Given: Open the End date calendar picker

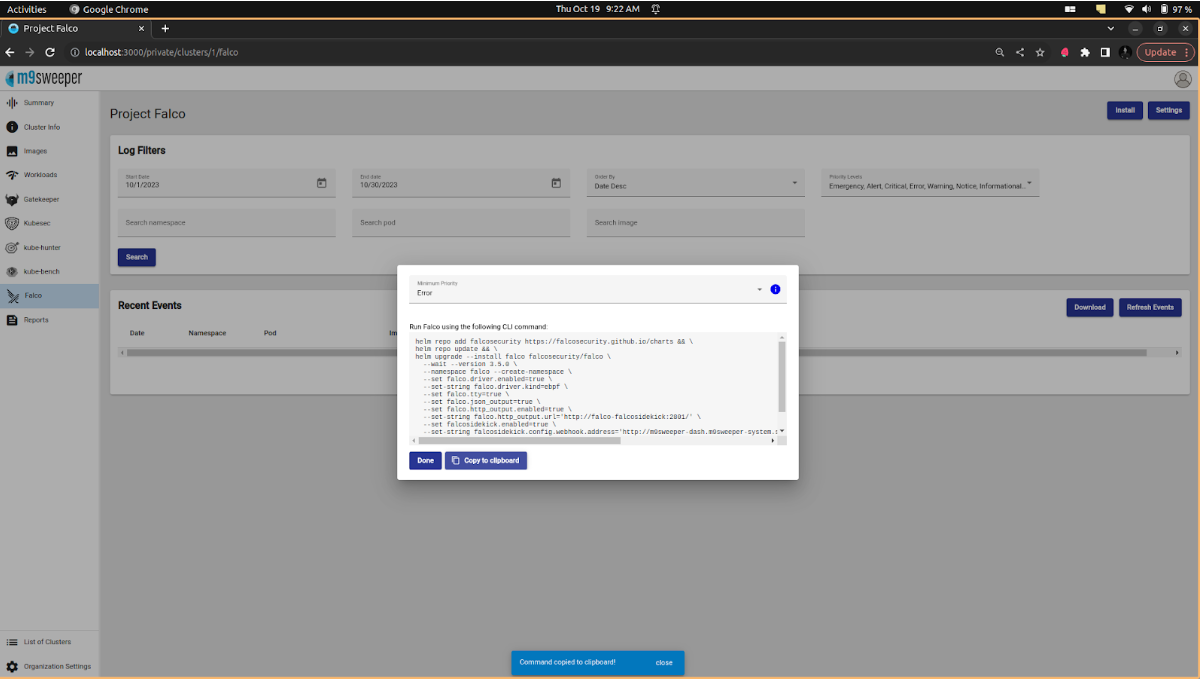Looking at the screenshot, I should point(556,183).
